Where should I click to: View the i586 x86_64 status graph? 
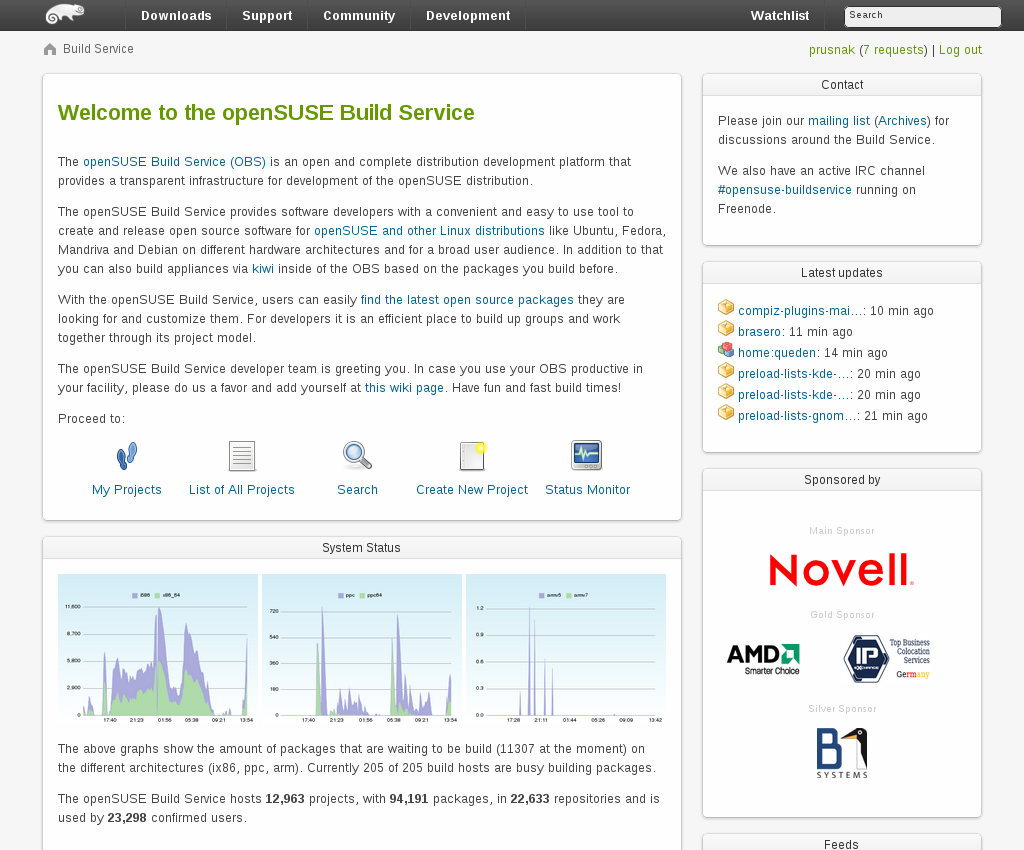(158, 649)
